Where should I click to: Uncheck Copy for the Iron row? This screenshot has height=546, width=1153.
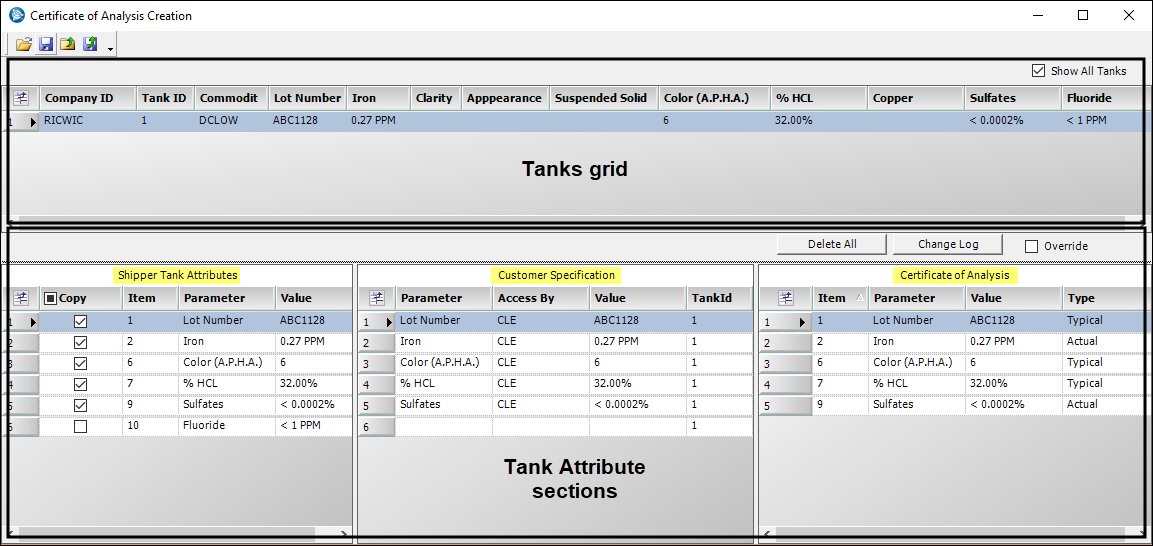[81, 342]
